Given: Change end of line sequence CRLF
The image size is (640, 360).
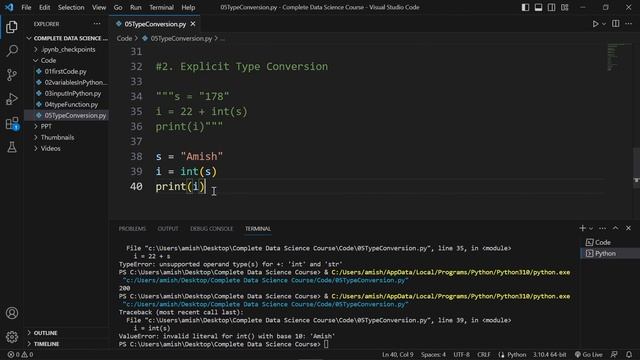Looking at the screenshot, I should 484,355.
